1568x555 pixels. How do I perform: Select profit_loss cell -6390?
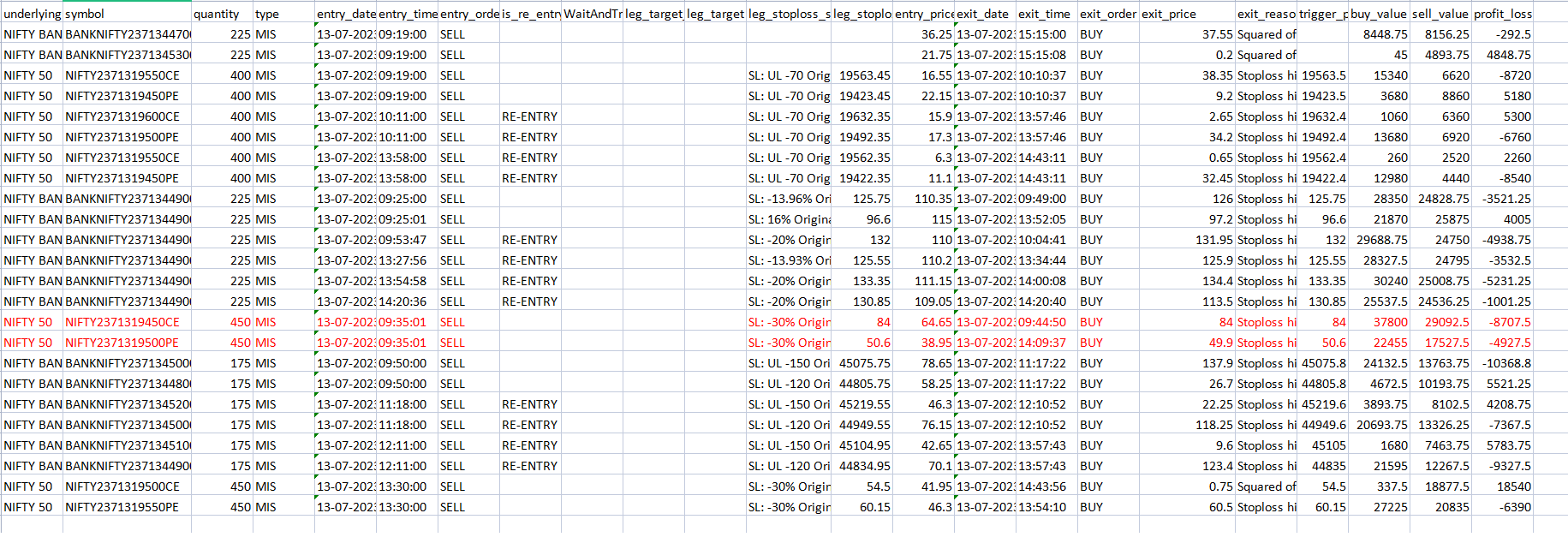click(x=1502, y=507)
